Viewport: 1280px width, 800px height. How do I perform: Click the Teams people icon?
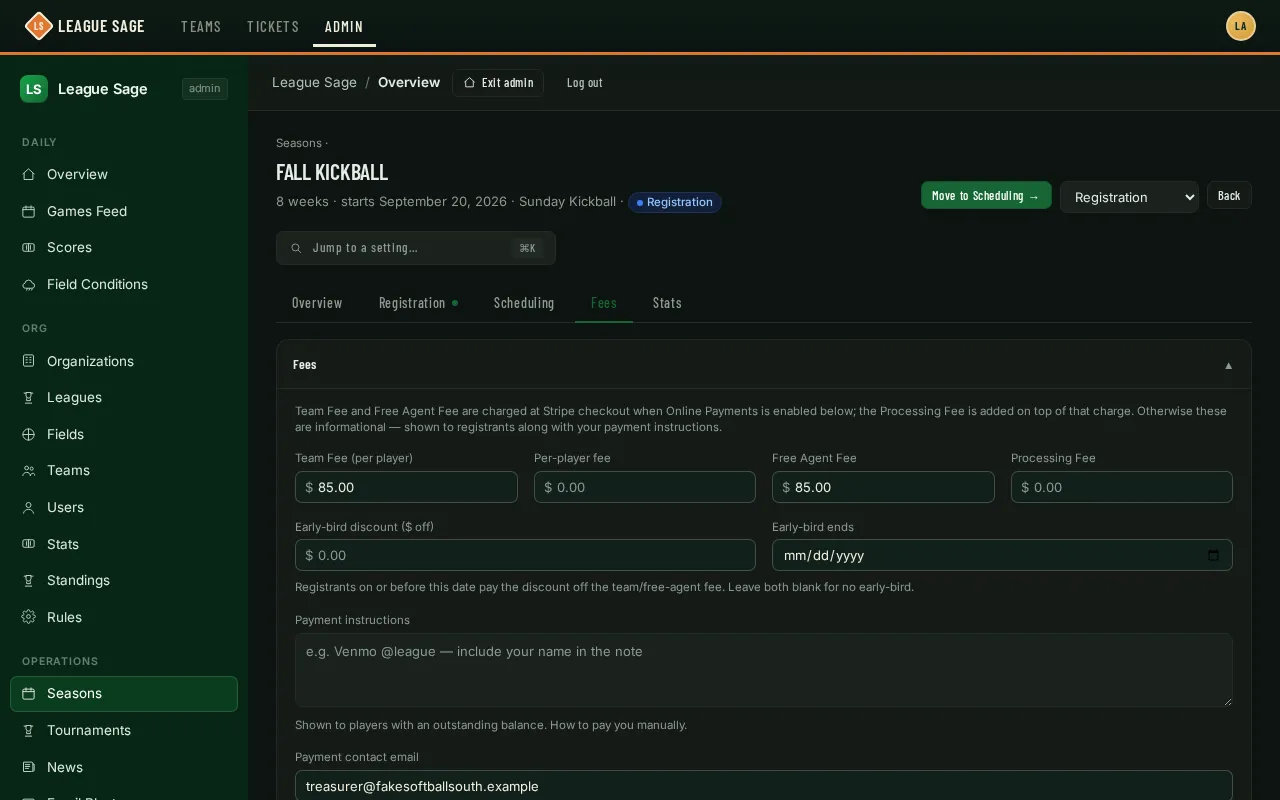[x=29, y=470]
